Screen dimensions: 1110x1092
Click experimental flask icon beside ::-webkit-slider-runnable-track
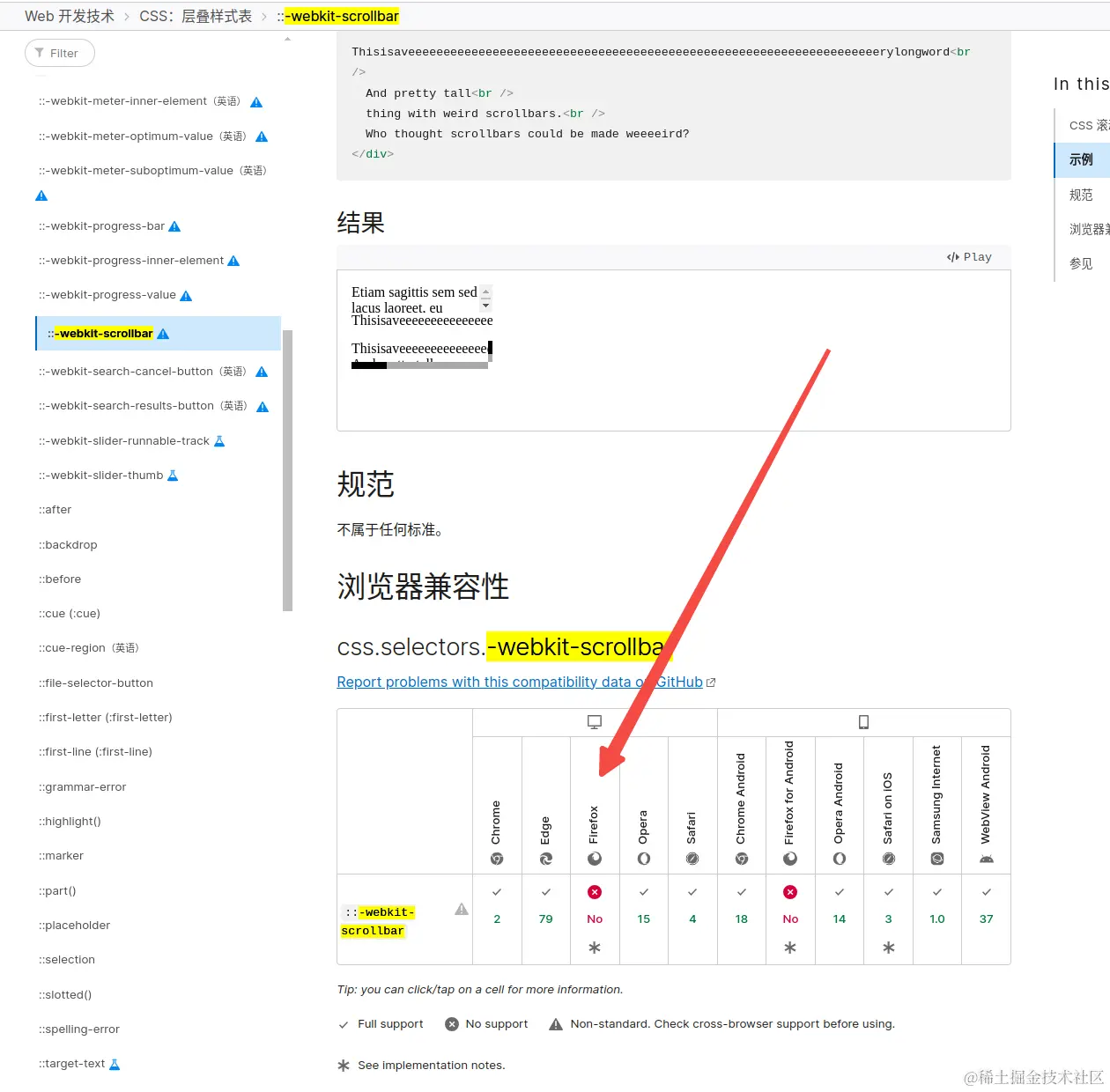(219, 441)
